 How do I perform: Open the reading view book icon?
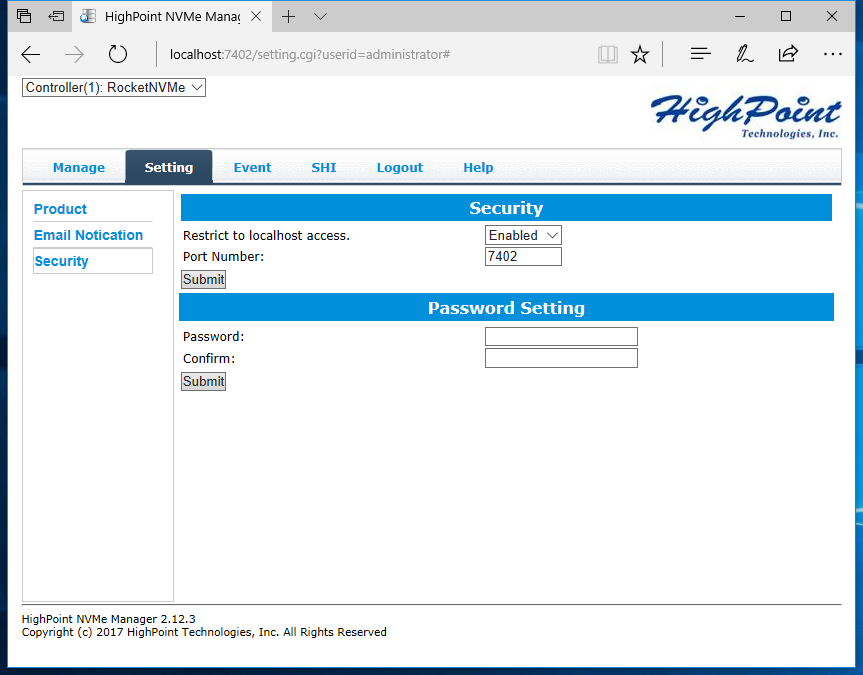pyautogui.click(x=608, y=54)
